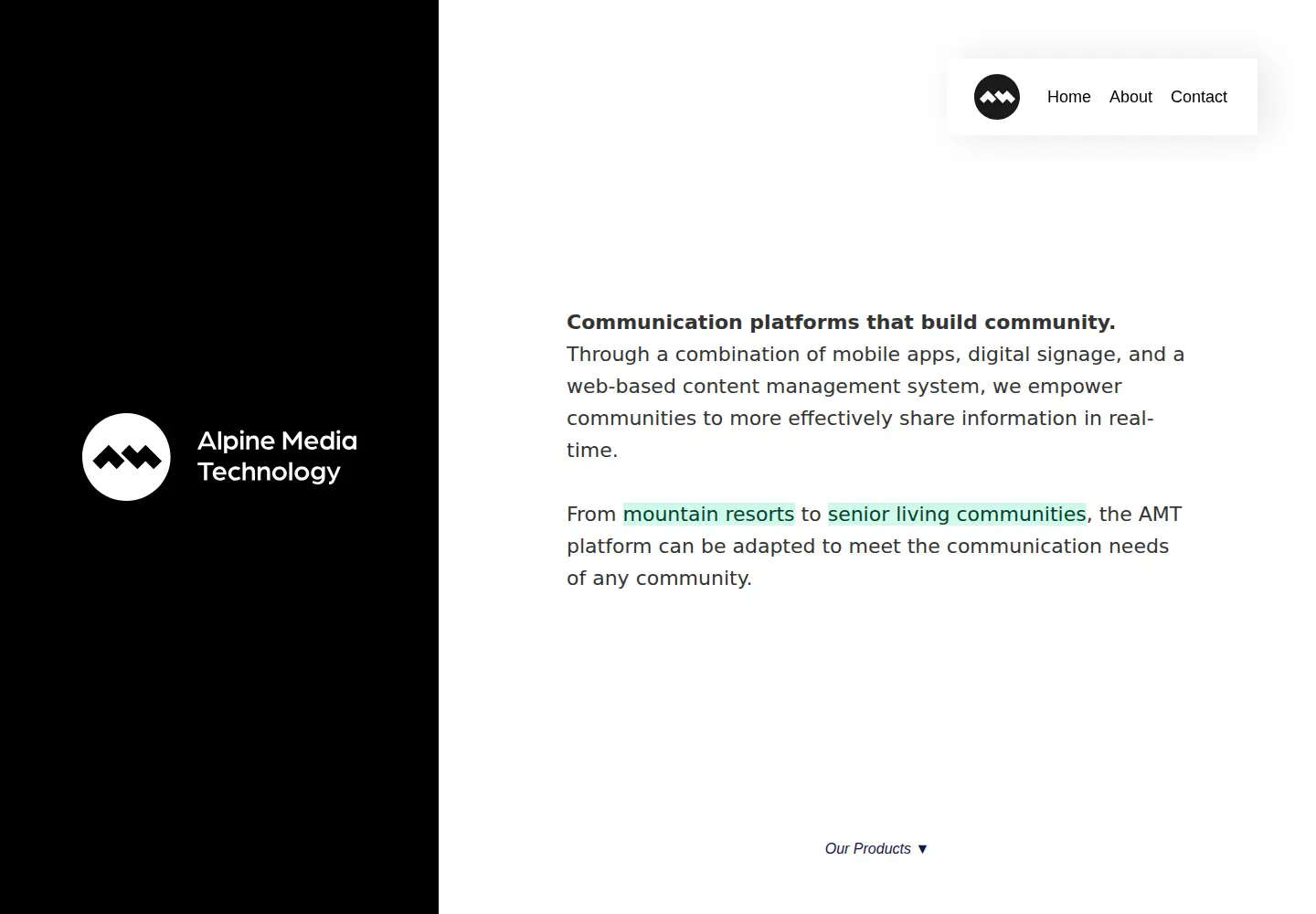
Task: Click the bold heading about communication platforms
Action: [841, 323]
